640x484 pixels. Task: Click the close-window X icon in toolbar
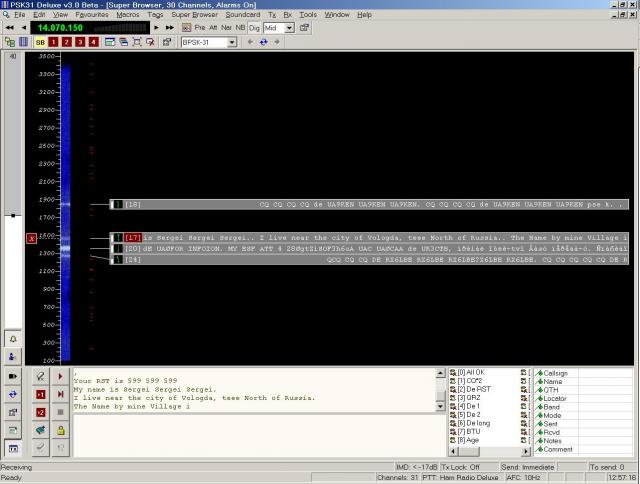(150, 42)
